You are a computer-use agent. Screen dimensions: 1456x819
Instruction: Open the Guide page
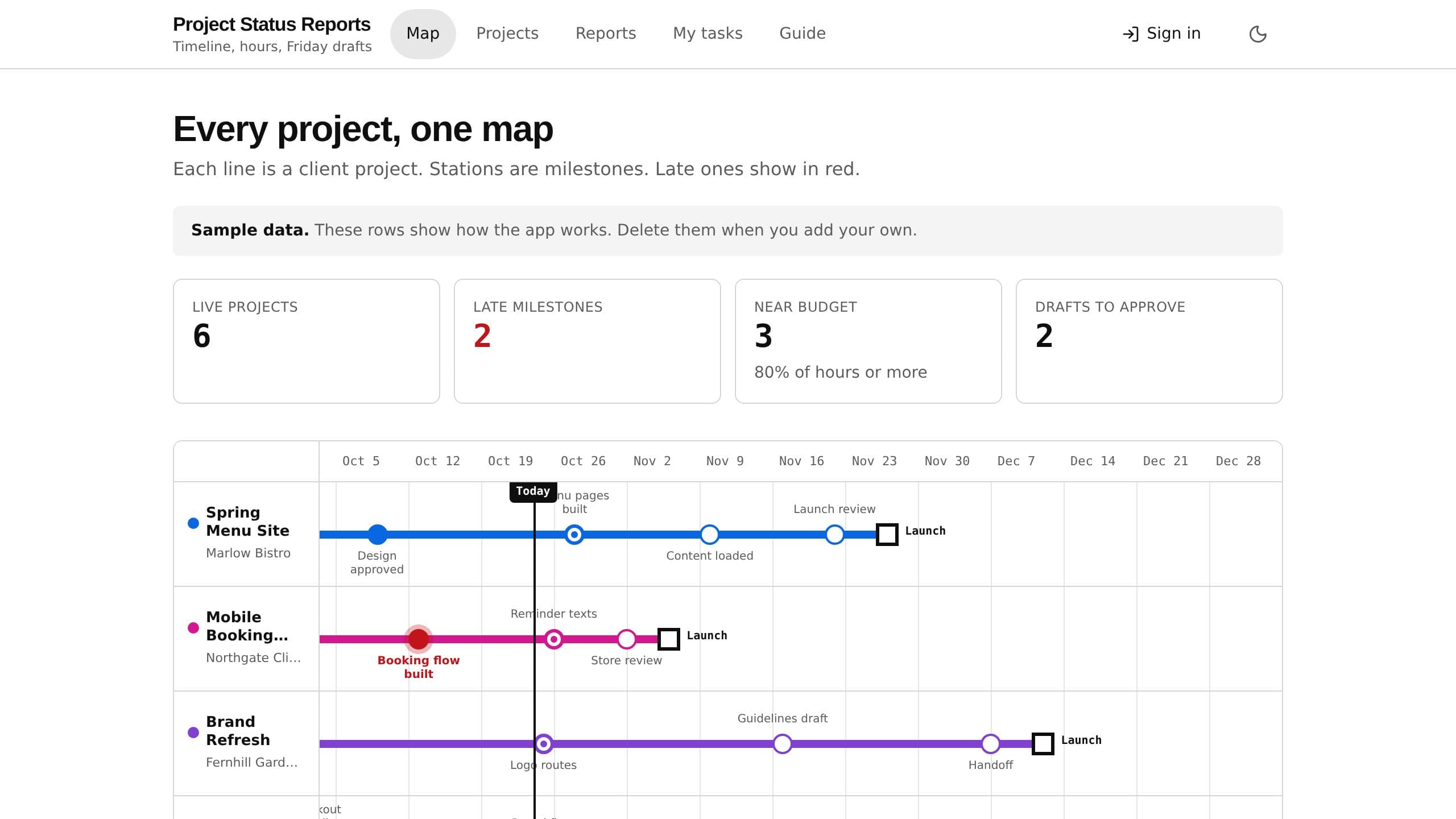(803, 34)
